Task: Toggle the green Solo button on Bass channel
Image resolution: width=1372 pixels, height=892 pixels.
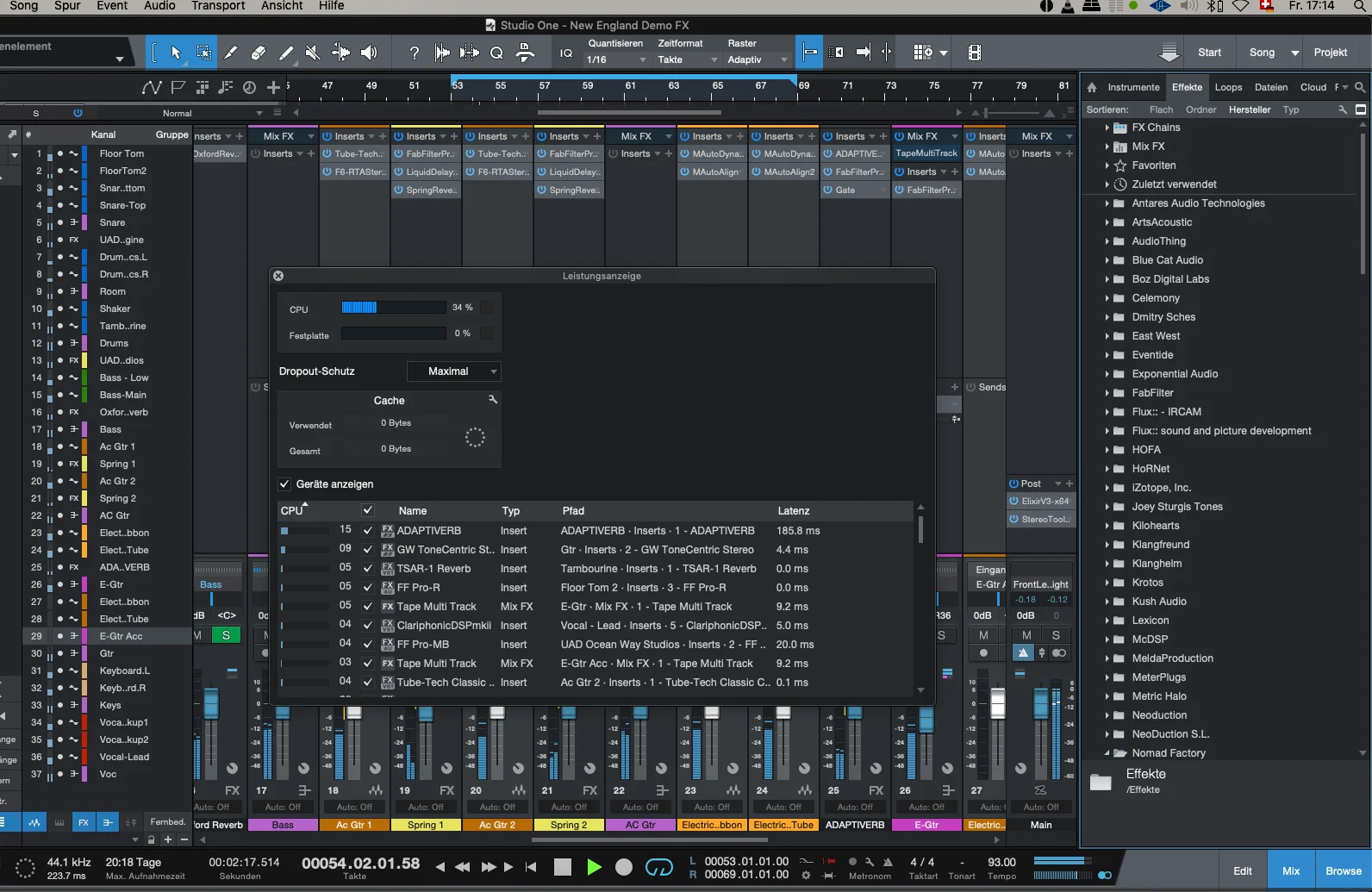Action: point(226,635)
